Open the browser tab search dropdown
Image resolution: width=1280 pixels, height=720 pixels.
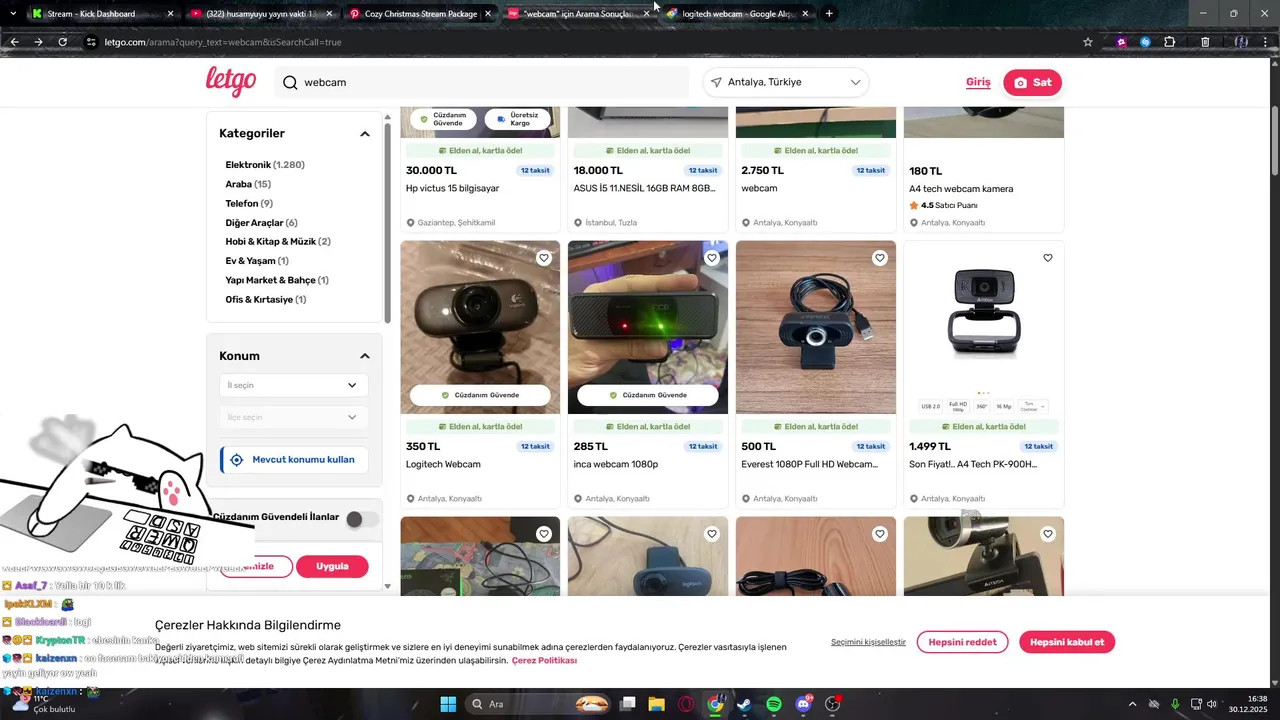[13, 14]
